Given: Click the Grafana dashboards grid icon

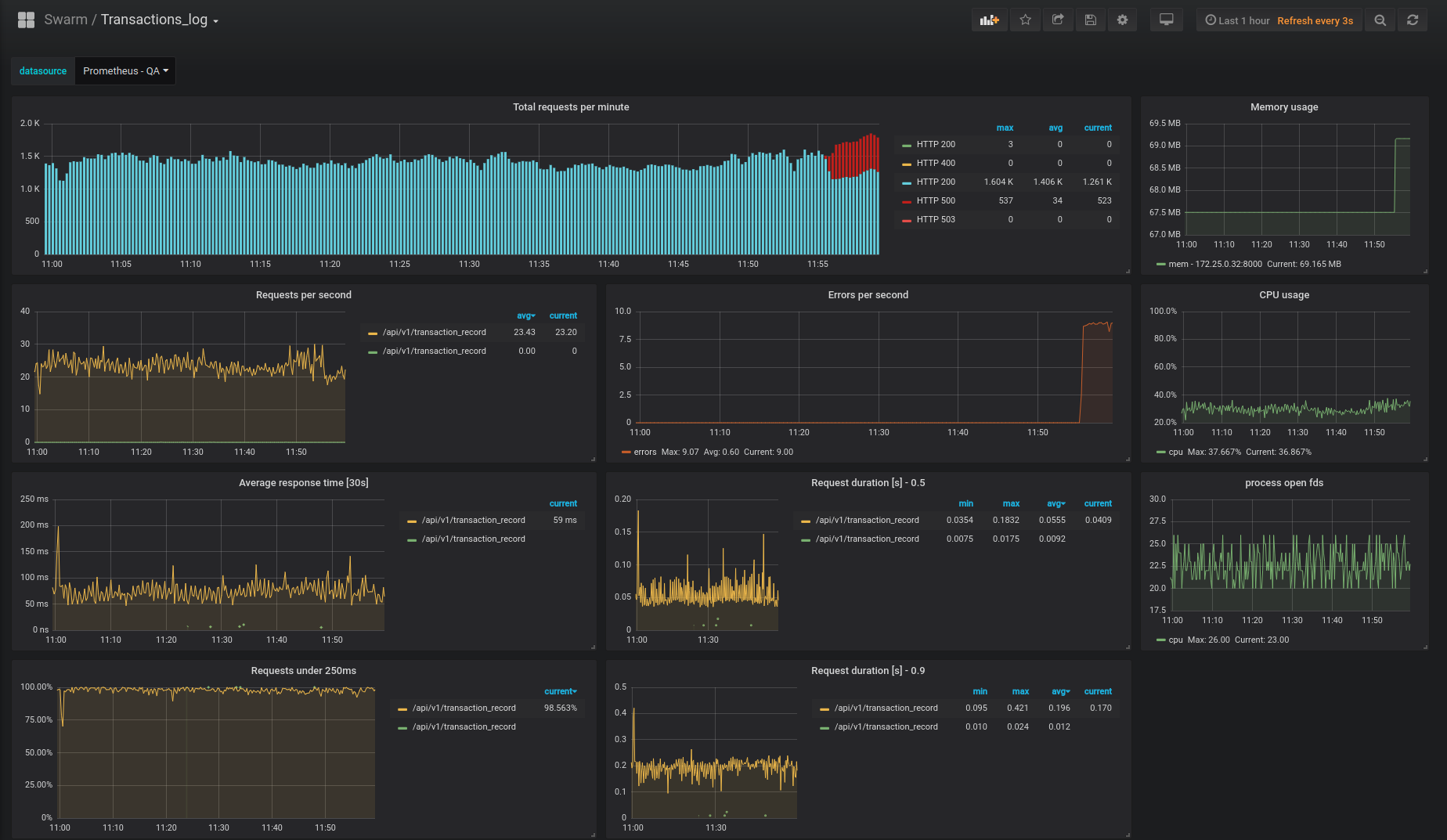Looking at the screenshot, I should coord(26,20).
